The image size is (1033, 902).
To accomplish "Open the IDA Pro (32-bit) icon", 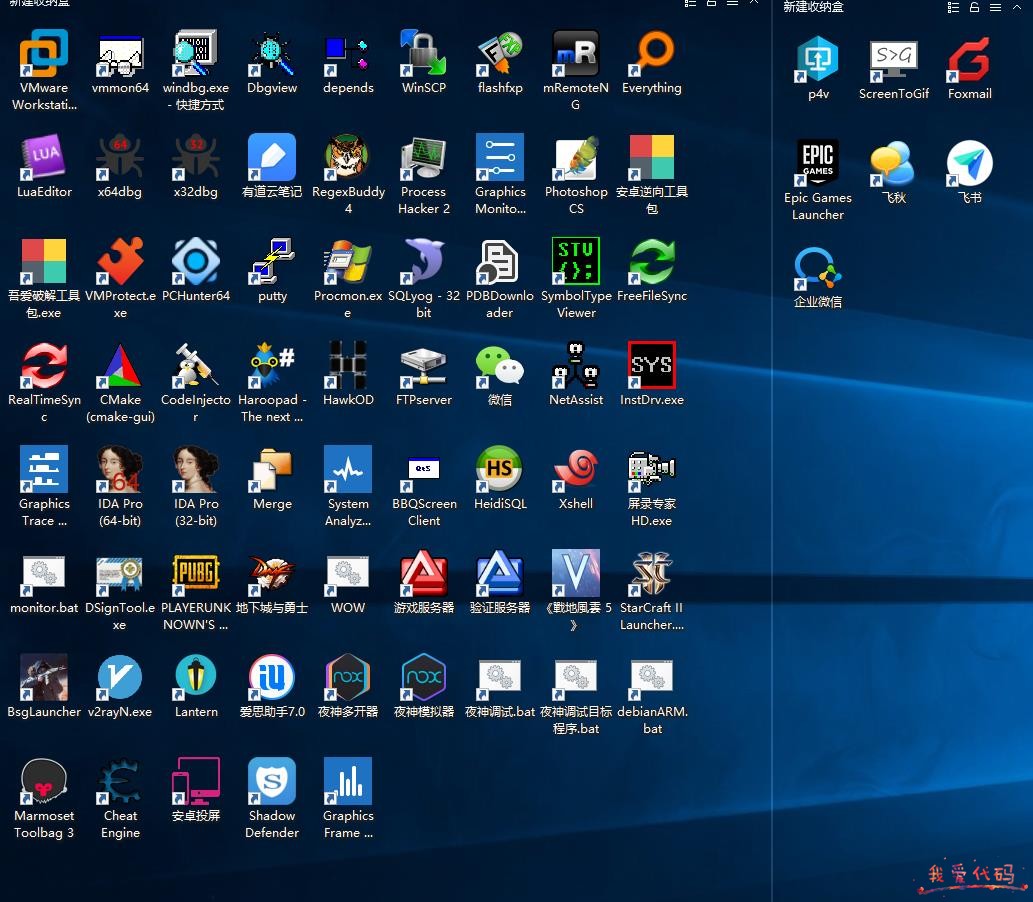I will (x=196, y=469).
